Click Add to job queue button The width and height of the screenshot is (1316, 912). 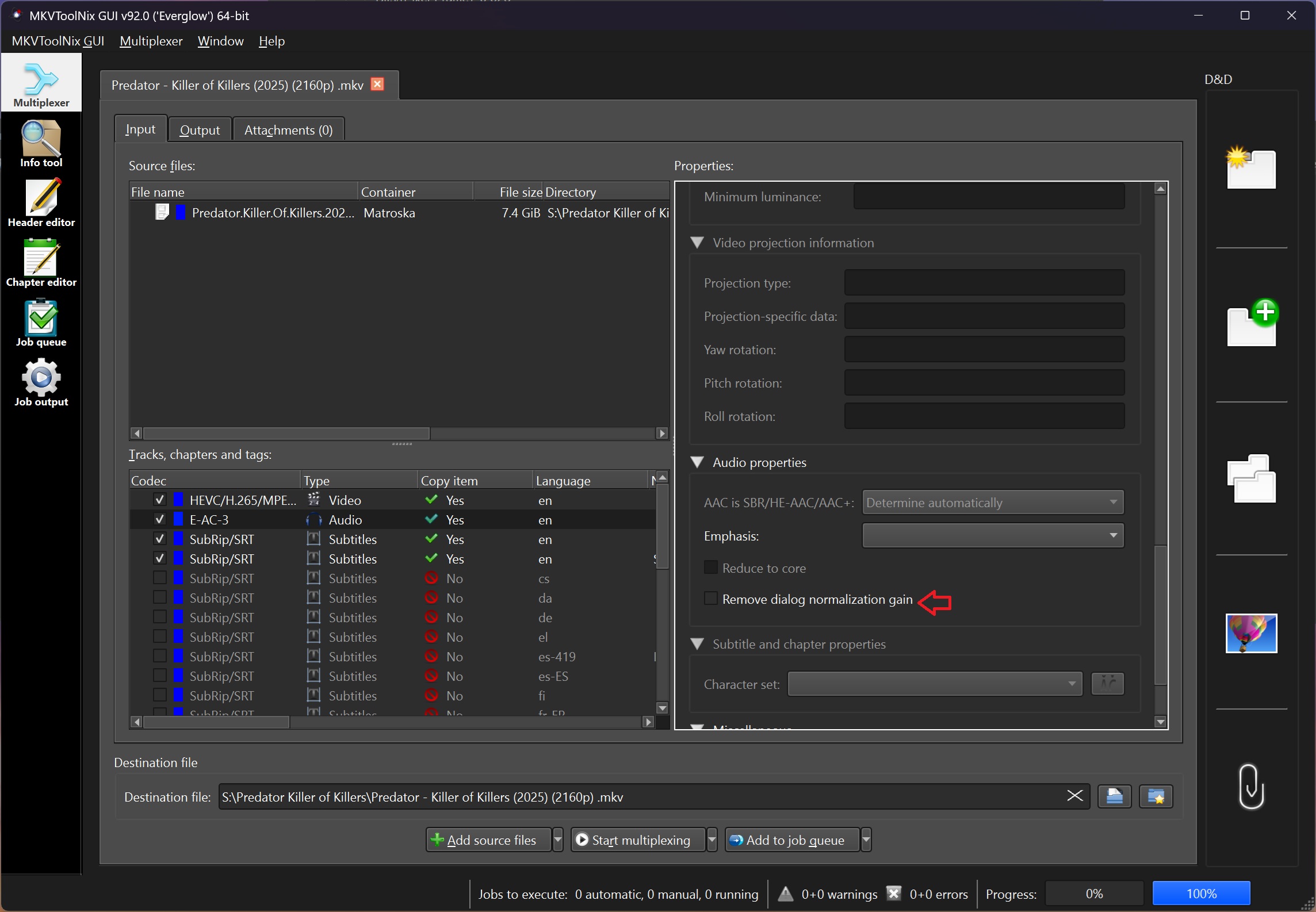click(x=793, y=840)
